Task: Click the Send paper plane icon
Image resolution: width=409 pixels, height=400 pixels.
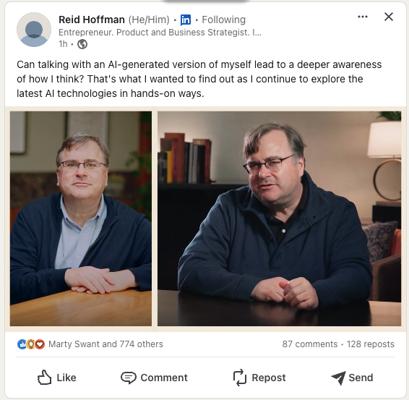Action: [338, 378]
